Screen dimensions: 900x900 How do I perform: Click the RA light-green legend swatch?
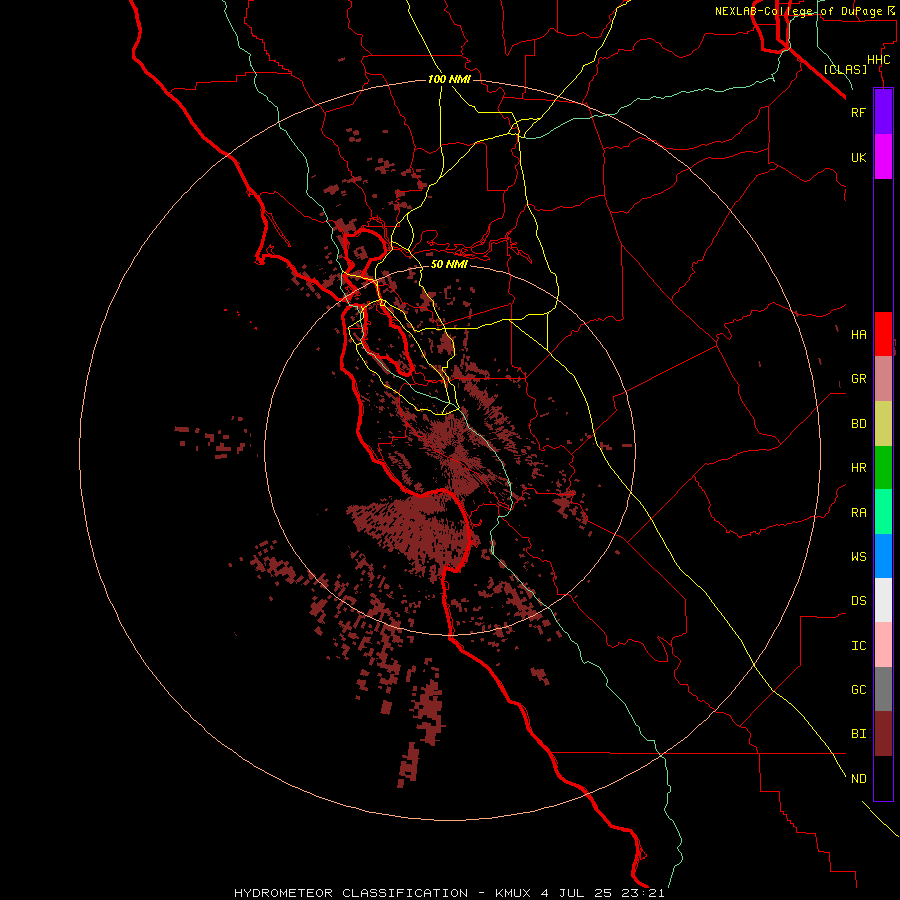pos(883,512)
